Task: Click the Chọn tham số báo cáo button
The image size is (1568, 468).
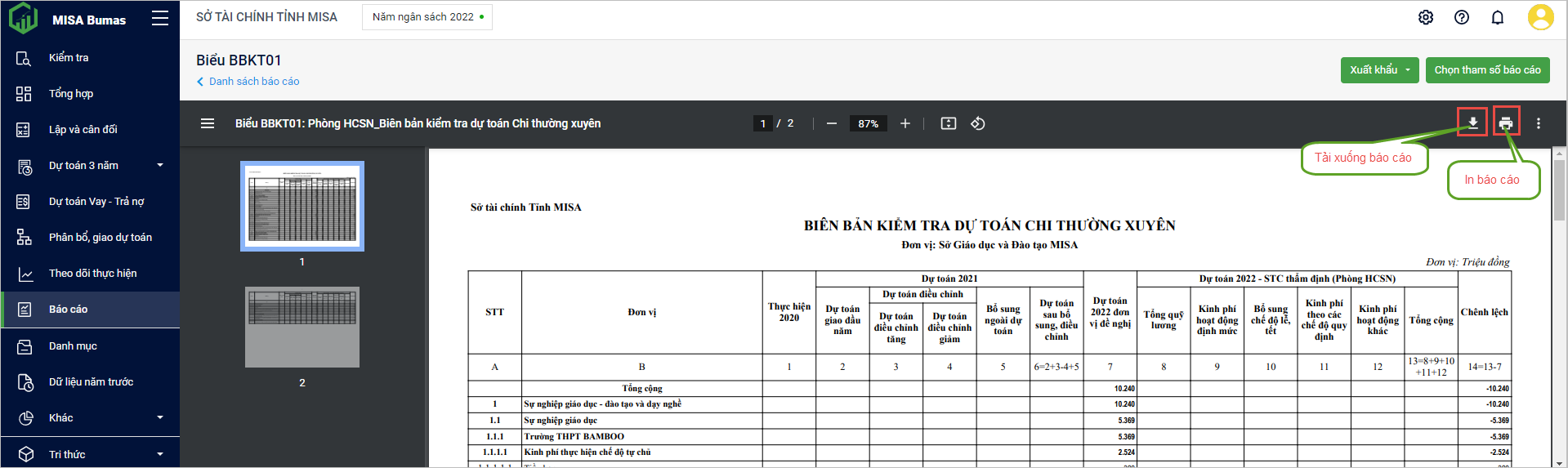Action: (x=1487, y=70)
